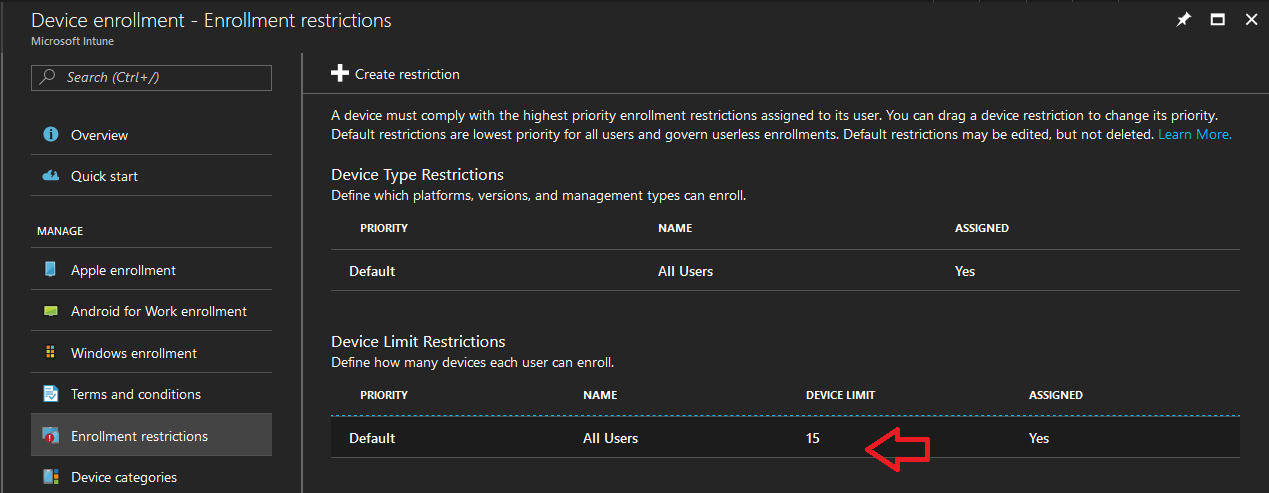Click the Overview info icon
The height and width of the screenshot is (493, 1269).
pos(51,134)
